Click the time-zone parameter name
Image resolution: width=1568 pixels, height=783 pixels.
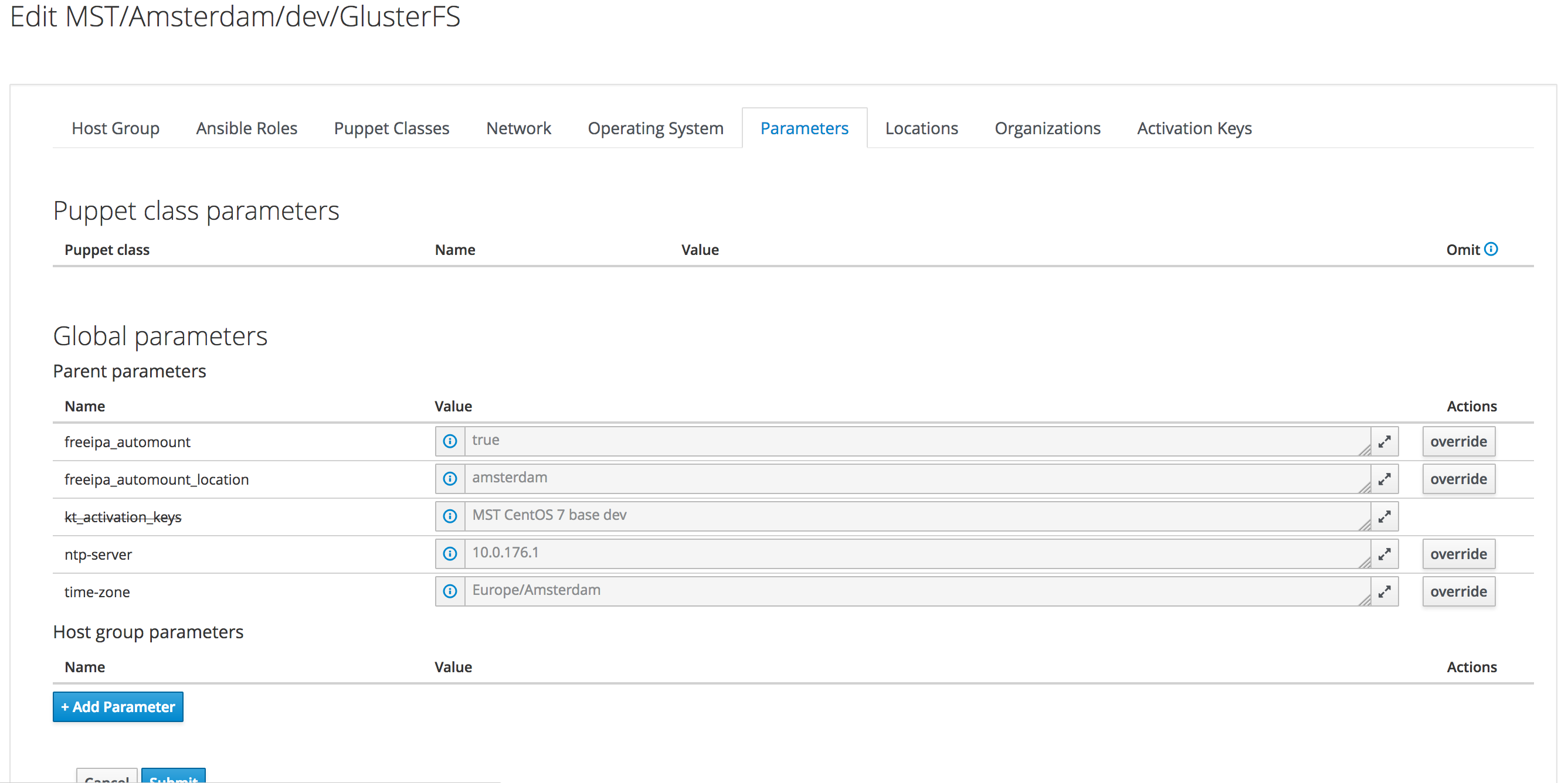point(97,592)
